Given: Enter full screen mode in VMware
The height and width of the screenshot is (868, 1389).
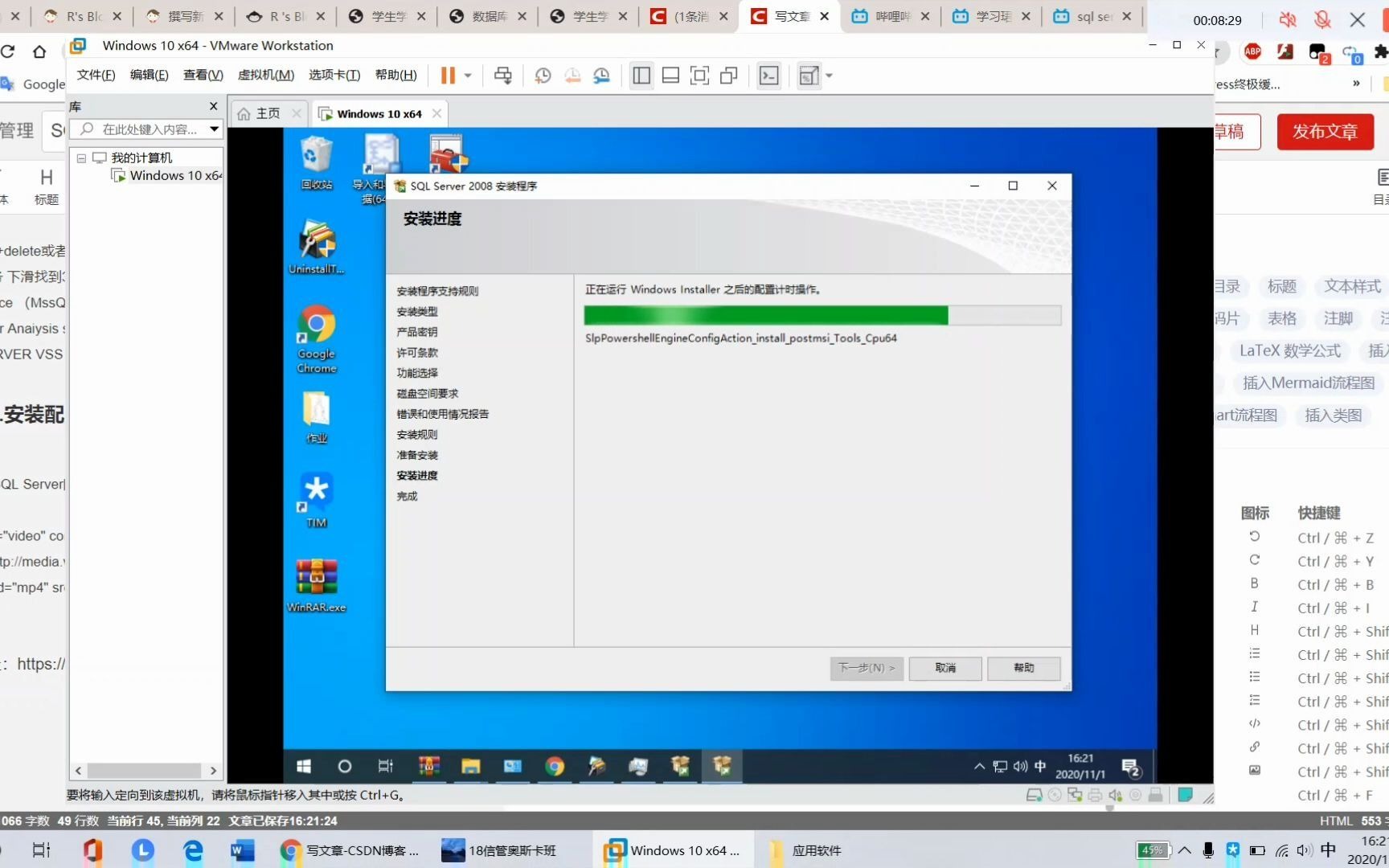Looking at the screenshot, I should point(699,76).
